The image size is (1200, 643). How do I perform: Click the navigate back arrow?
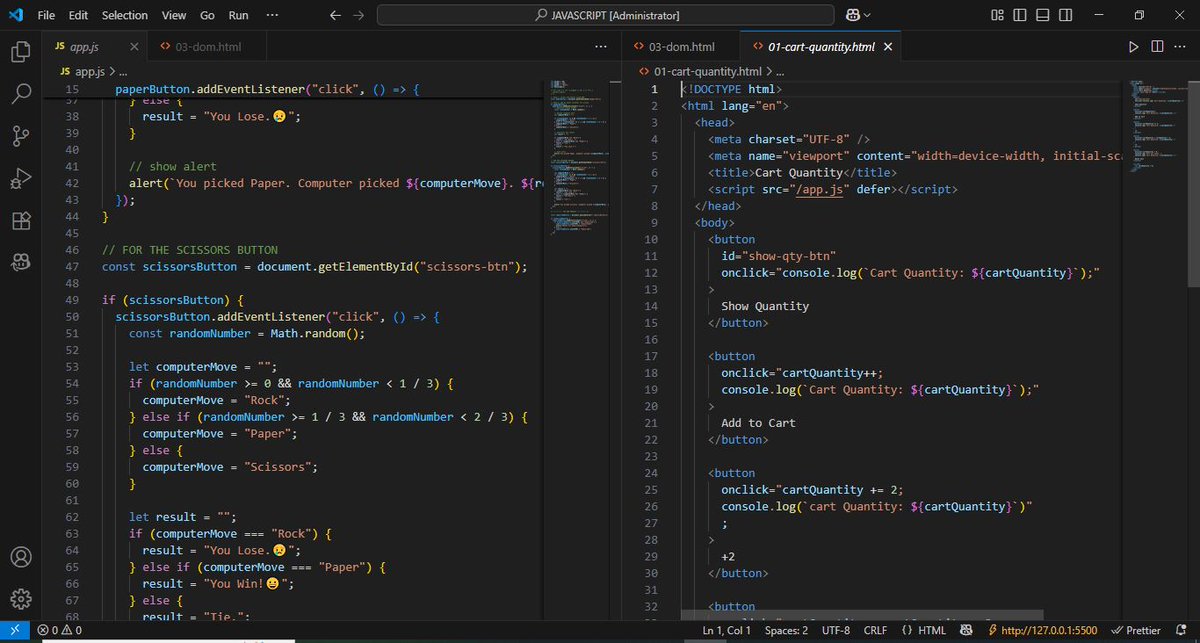coord(335,15)
